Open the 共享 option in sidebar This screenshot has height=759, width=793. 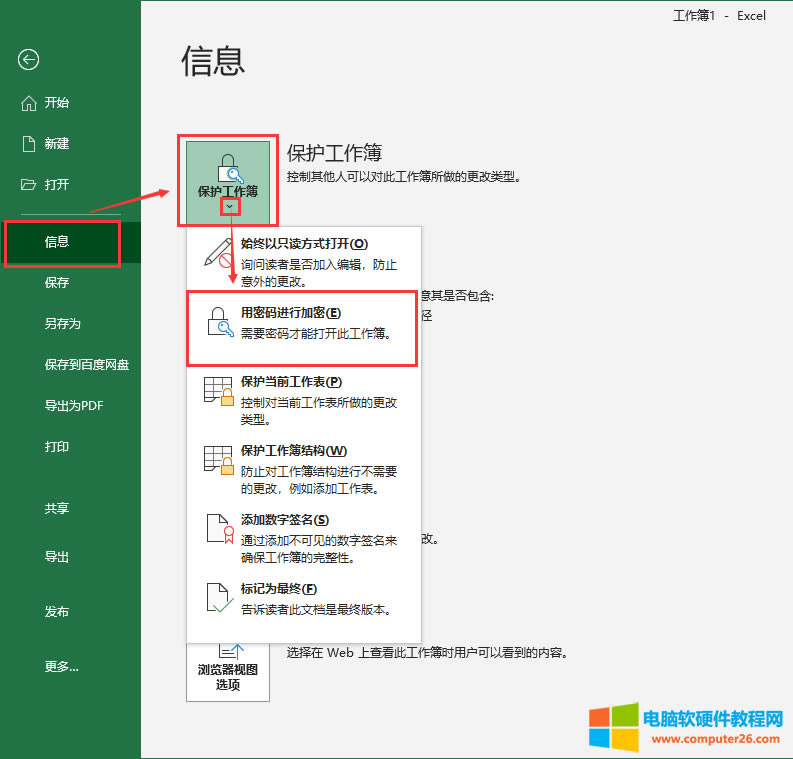click(57, 509)
